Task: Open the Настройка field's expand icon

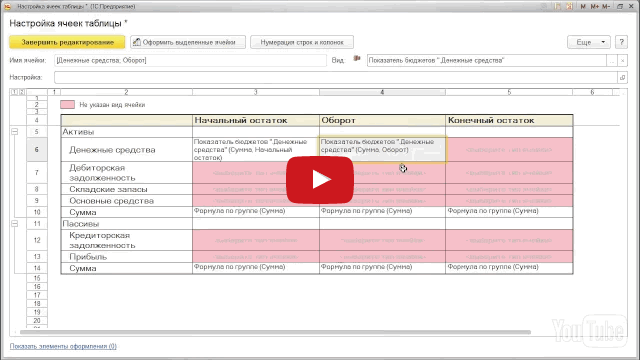Action: pyautogui.click(x=622, y=77)
